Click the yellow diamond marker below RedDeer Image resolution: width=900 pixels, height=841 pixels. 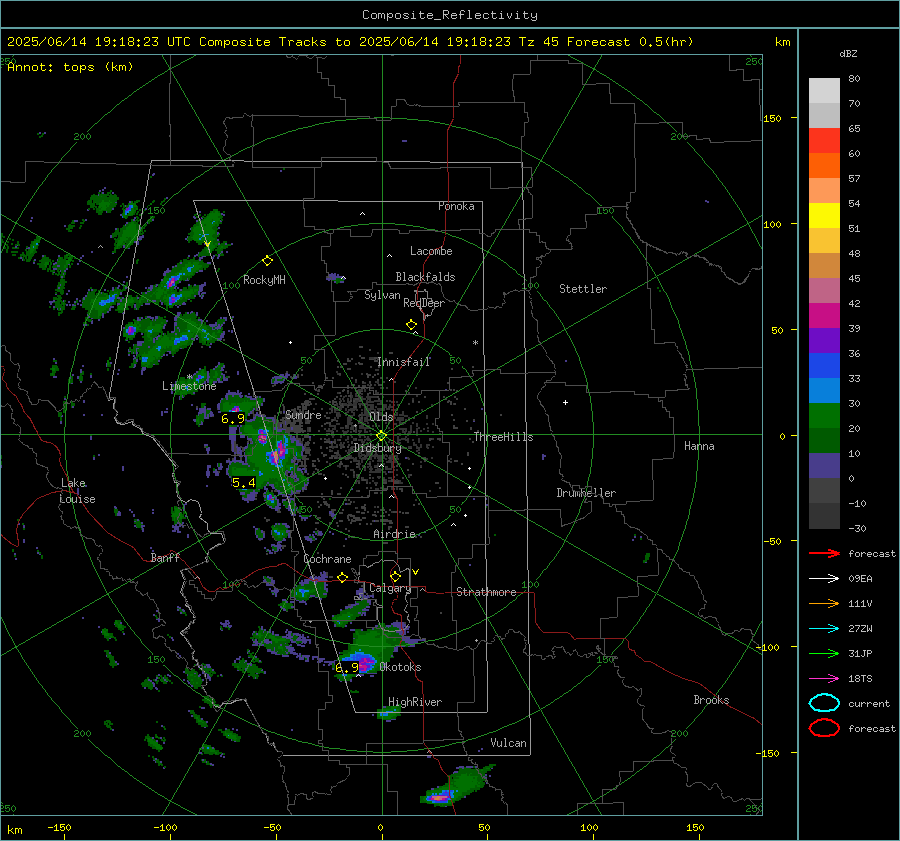point(411,325)
